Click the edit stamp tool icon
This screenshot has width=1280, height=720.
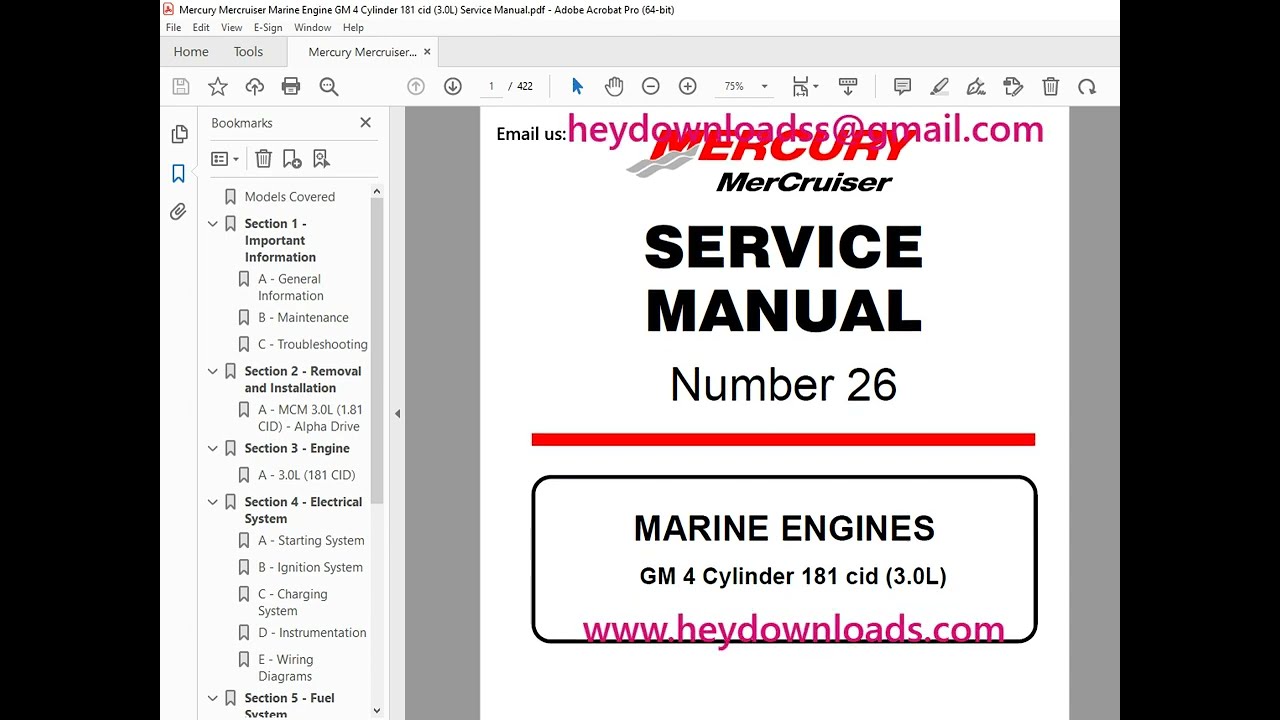1013,87
